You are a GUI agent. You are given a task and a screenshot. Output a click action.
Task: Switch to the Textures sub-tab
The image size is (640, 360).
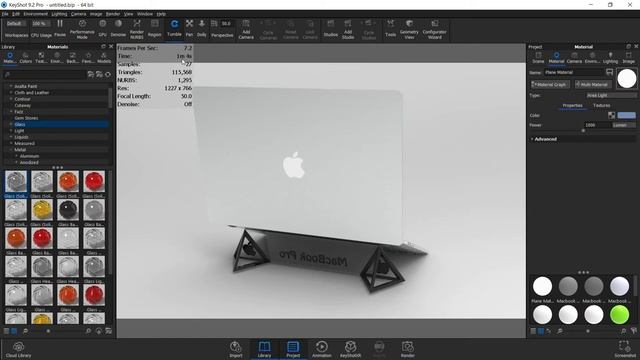[601, 105]
